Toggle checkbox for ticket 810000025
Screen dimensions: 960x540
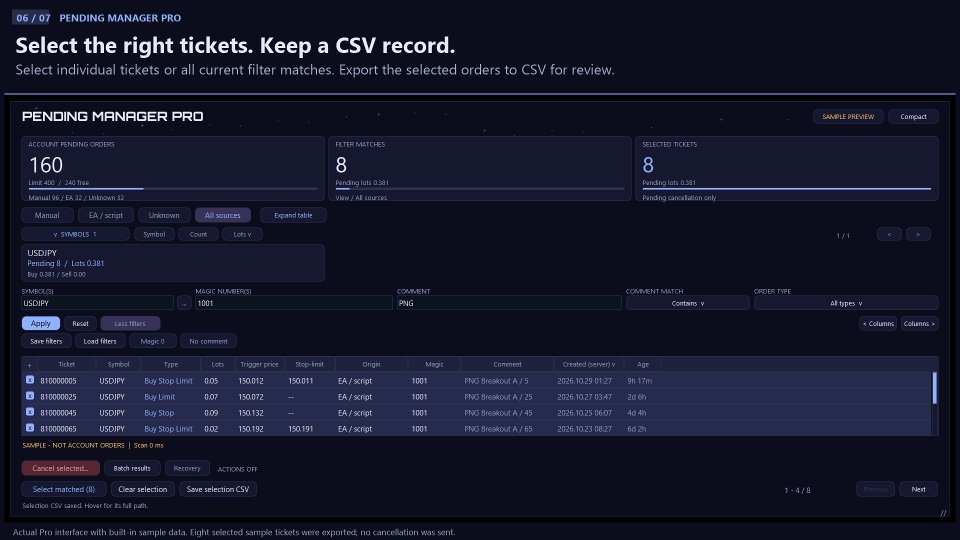(x=29, y=396)
